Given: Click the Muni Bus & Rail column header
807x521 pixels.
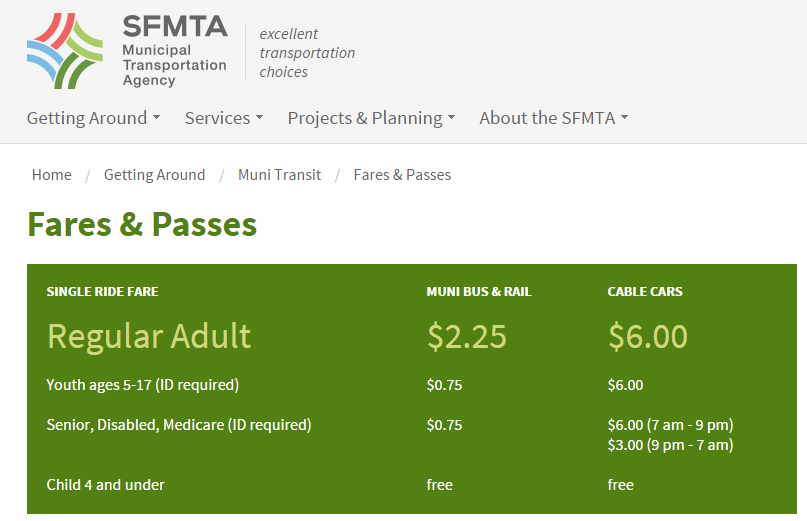Looking at the screenshot, I should (479, 292).
